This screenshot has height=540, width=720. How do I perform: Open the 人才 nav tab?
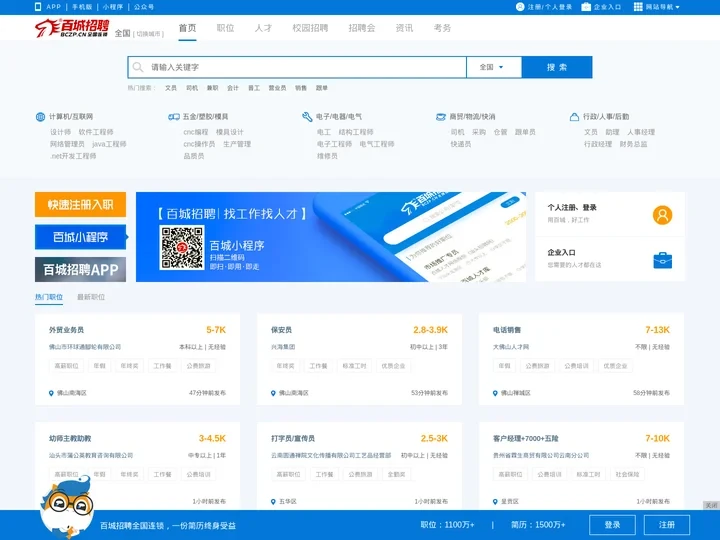pos(264,28)
